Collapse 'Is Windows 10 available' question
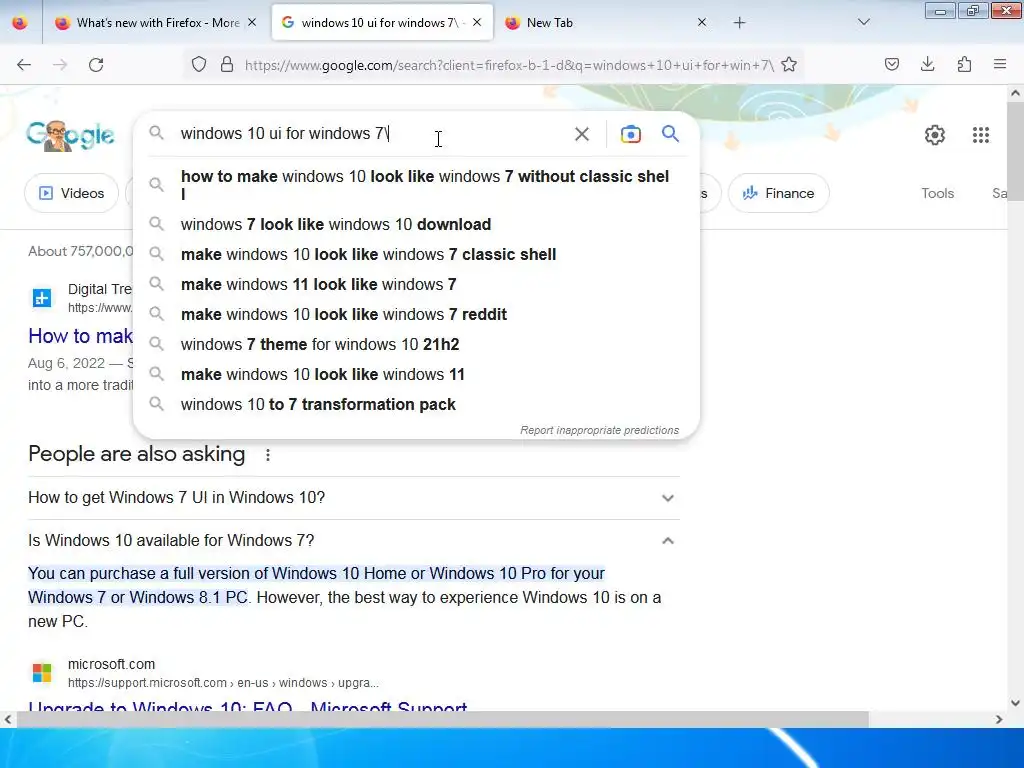The image size is (1024, 768). point(353,541)
